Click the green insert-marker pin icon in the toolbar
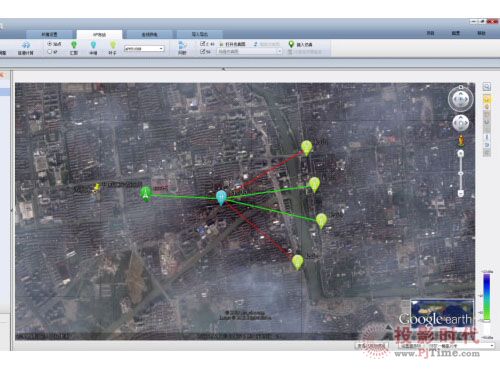 pyautogui.click(x=291, y=44)
